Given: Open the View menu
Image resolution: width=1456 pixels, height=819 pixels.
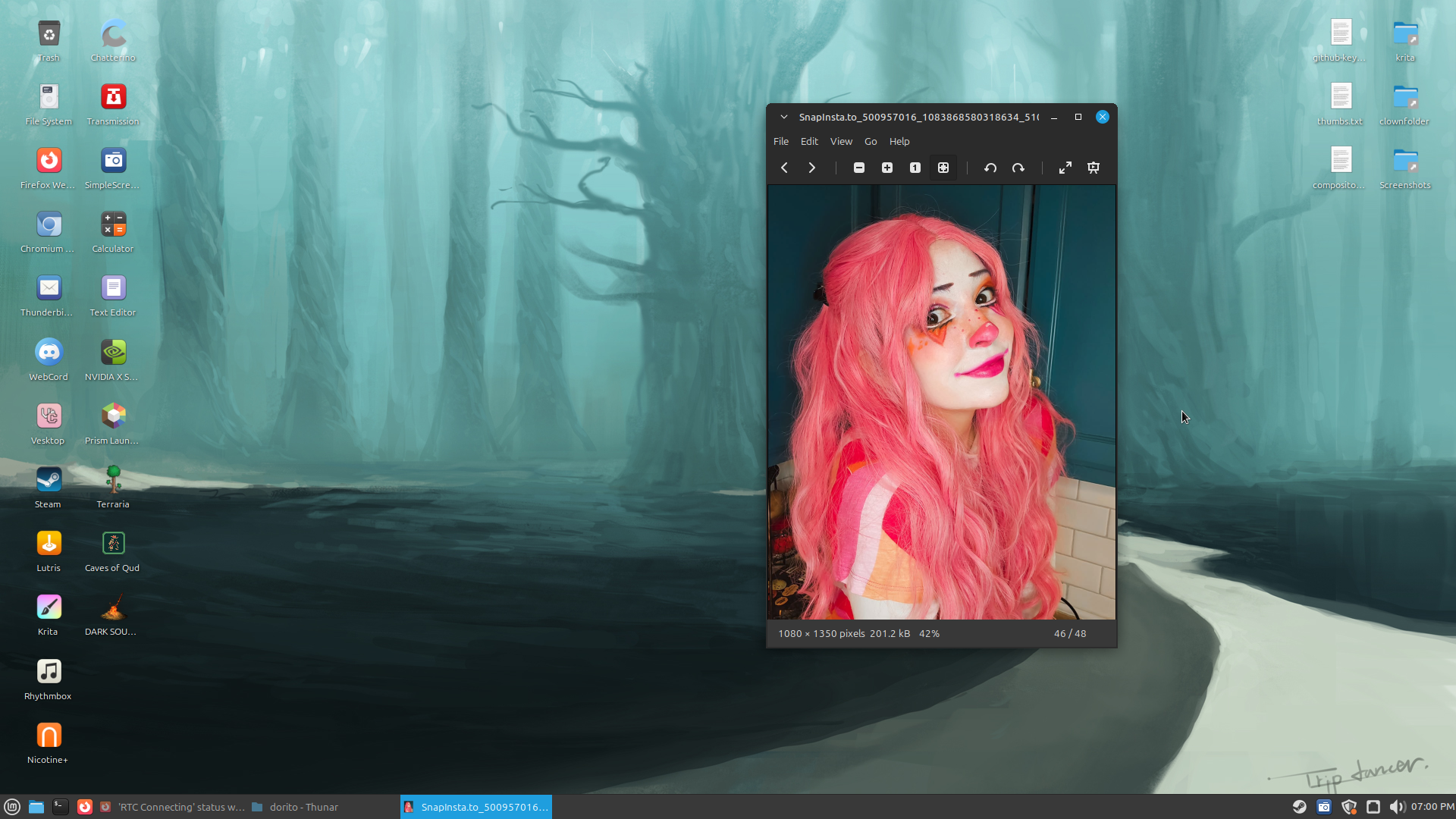Looking at the screenshot, I should point(841,141).
